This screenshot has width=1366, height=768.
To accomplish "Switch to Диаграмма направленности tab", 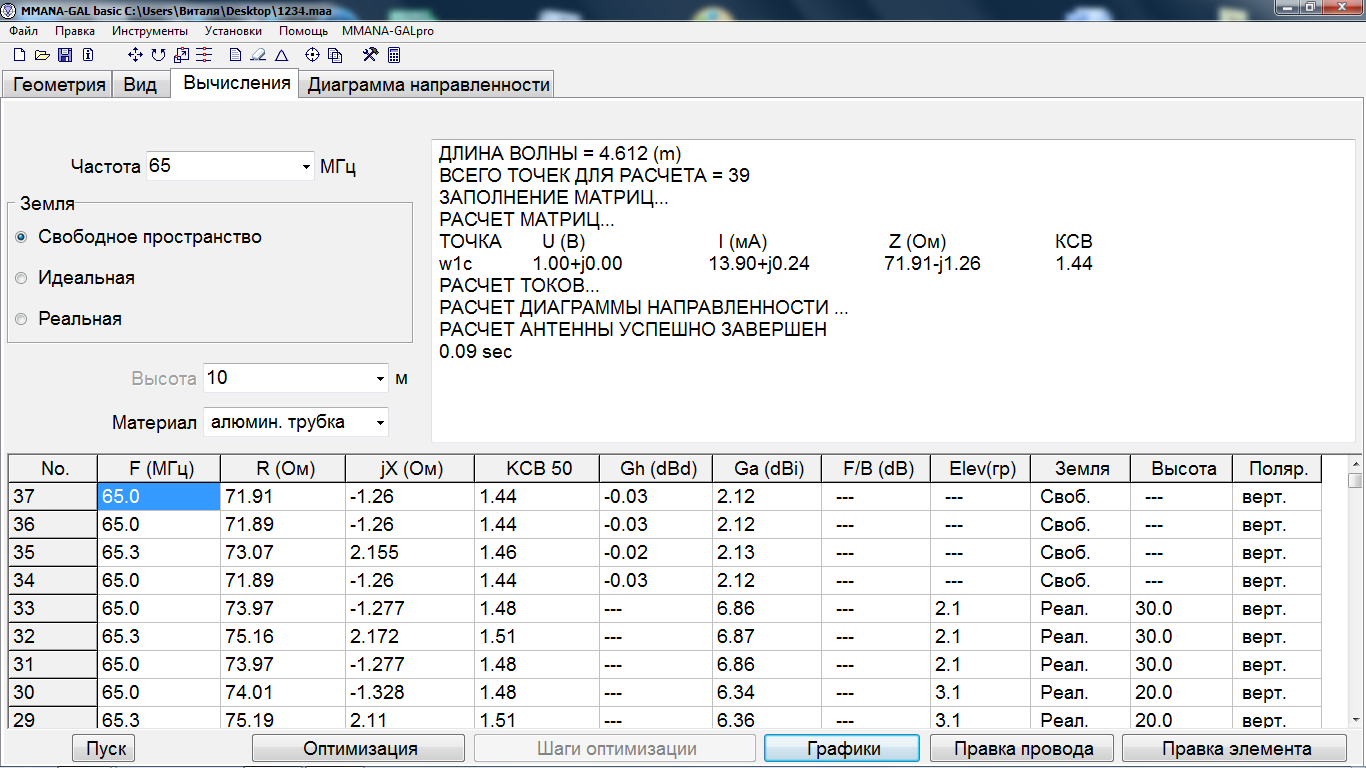I will click(x=428, y=85).
